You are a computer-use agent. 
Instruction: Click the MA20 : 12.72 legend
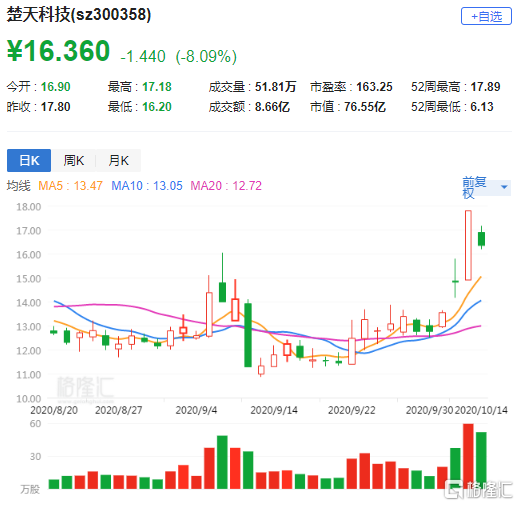pos(226,186)
